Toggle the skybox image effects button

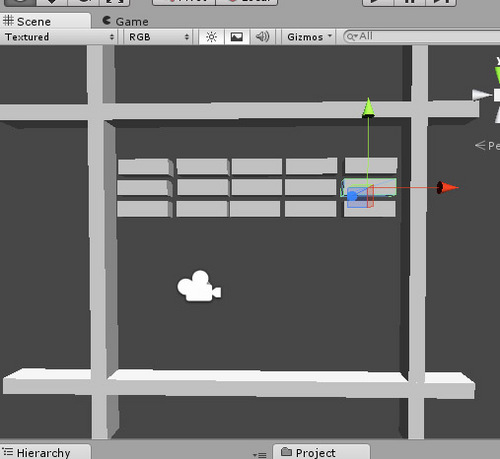tap(237, 37)
